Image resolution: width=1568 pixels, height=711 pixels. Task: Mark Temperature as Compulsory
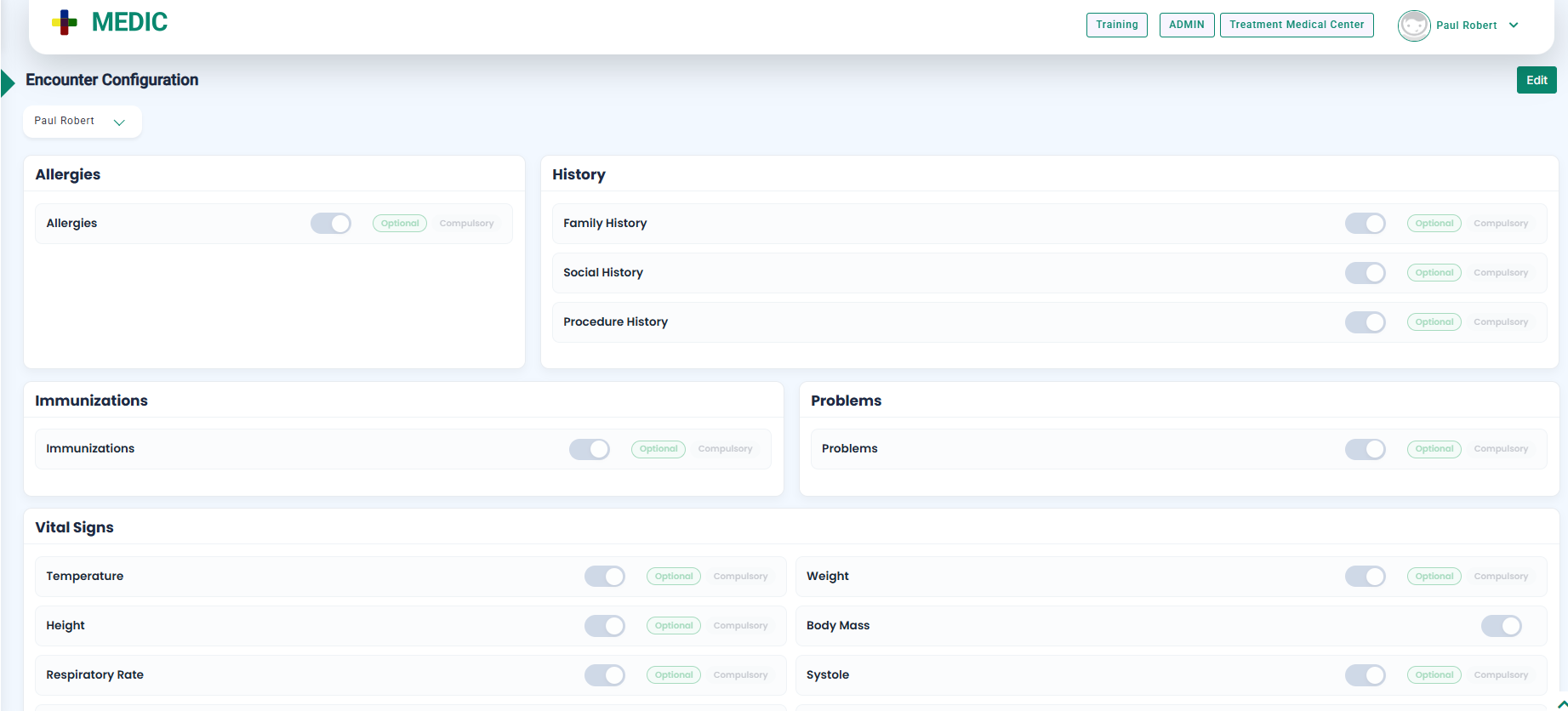pyautogui.click(x=740, y=577)
